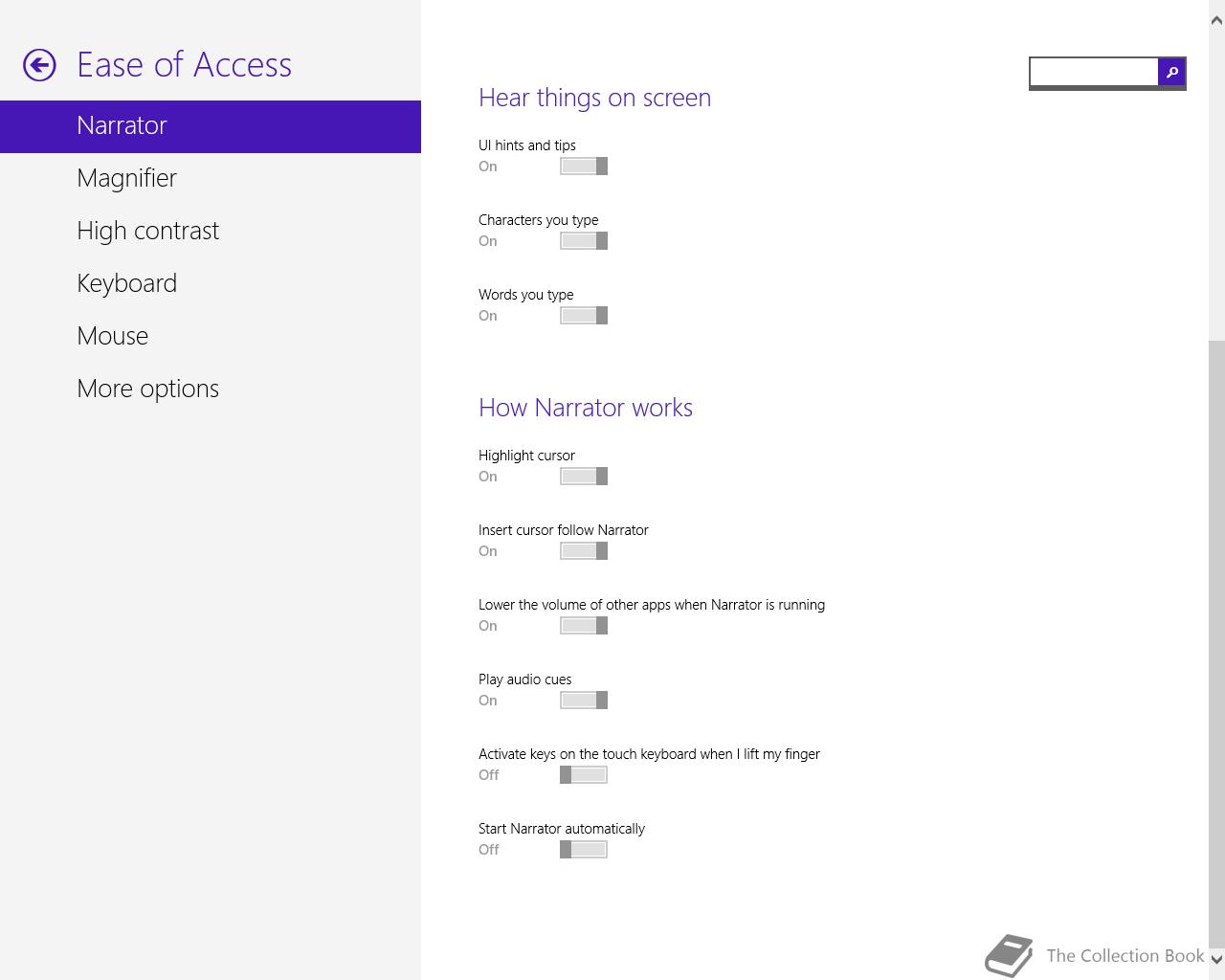Disable Words you type switch
Screen dimensions: 1225x980
point(584,316)
